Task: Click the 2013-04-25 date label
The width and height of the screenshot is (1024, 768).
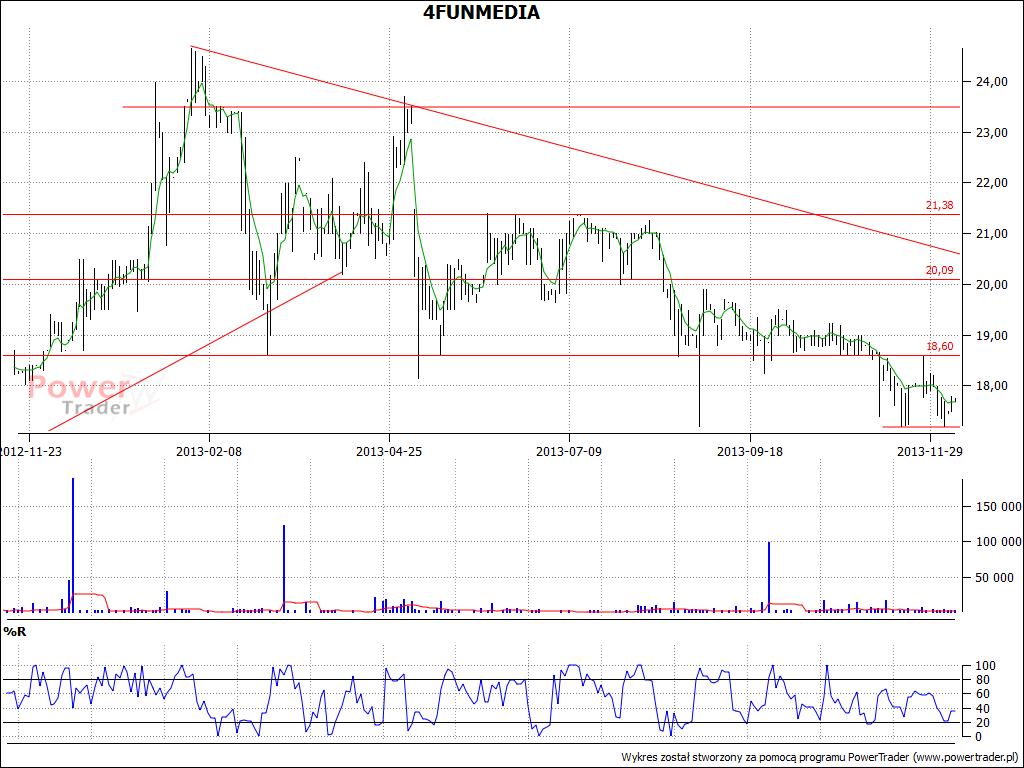Action: (x=389, y=451)
